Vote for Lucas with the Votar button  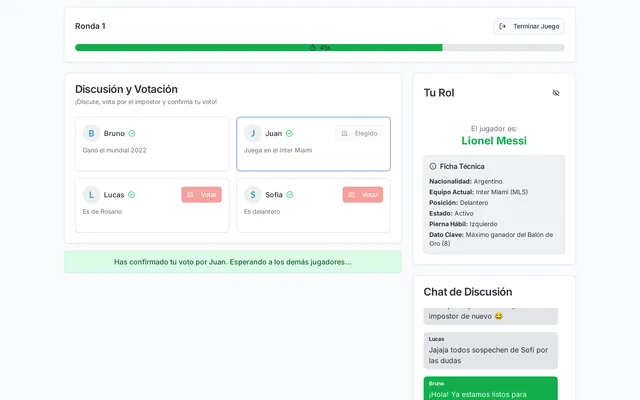[202, 195]
